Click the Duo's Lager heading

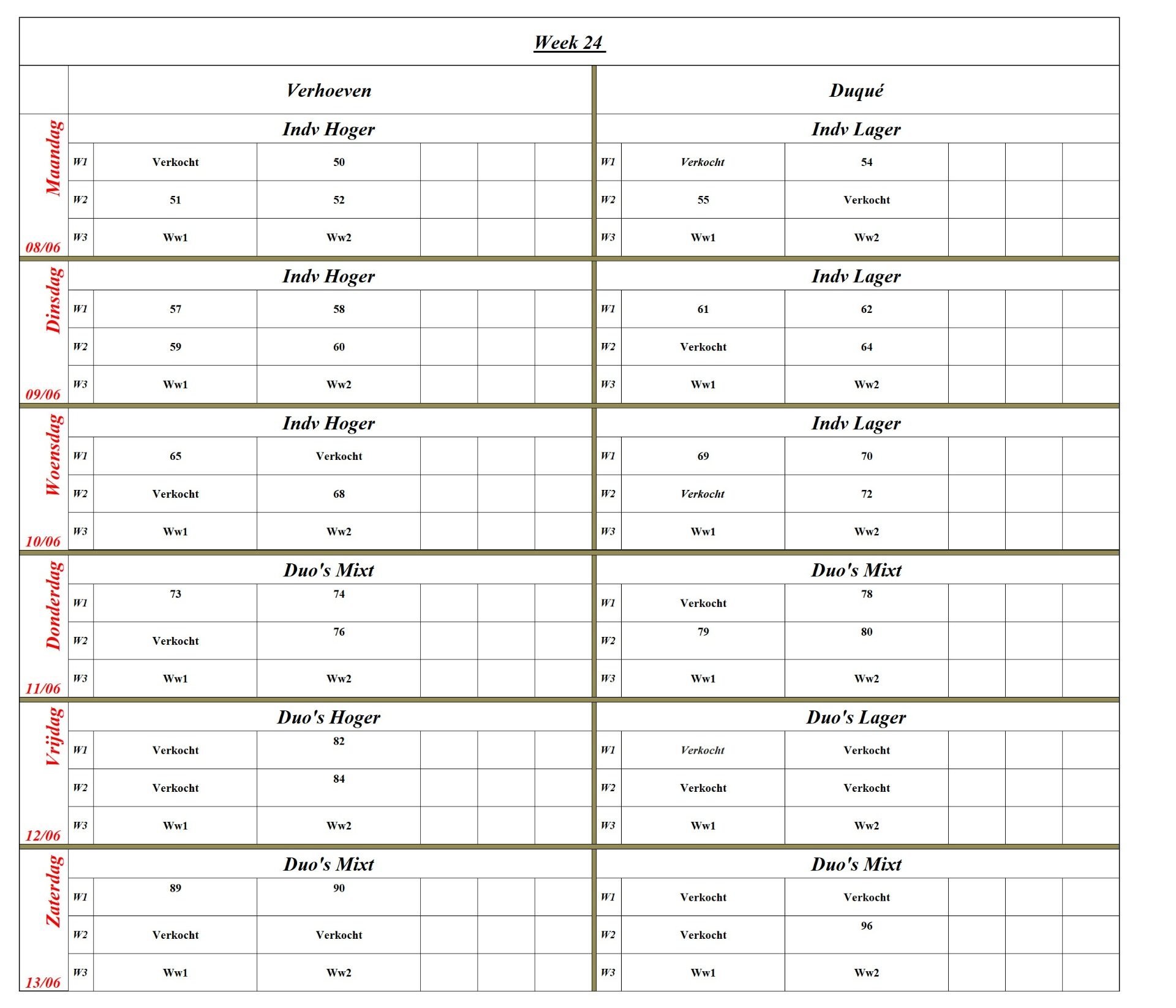pos(856,717)
